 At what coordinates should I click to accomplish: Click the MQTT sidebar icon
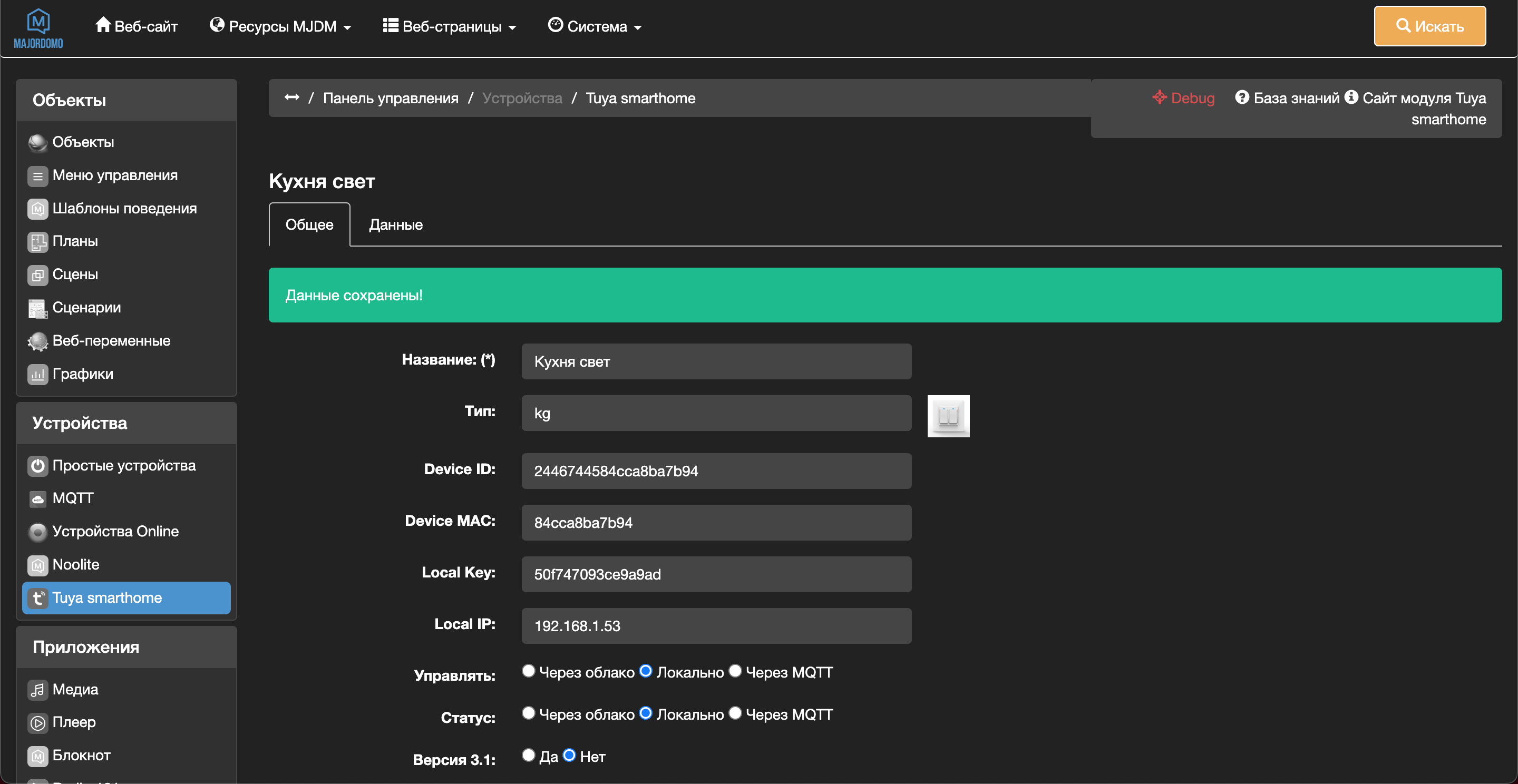(x=38, y=499)
